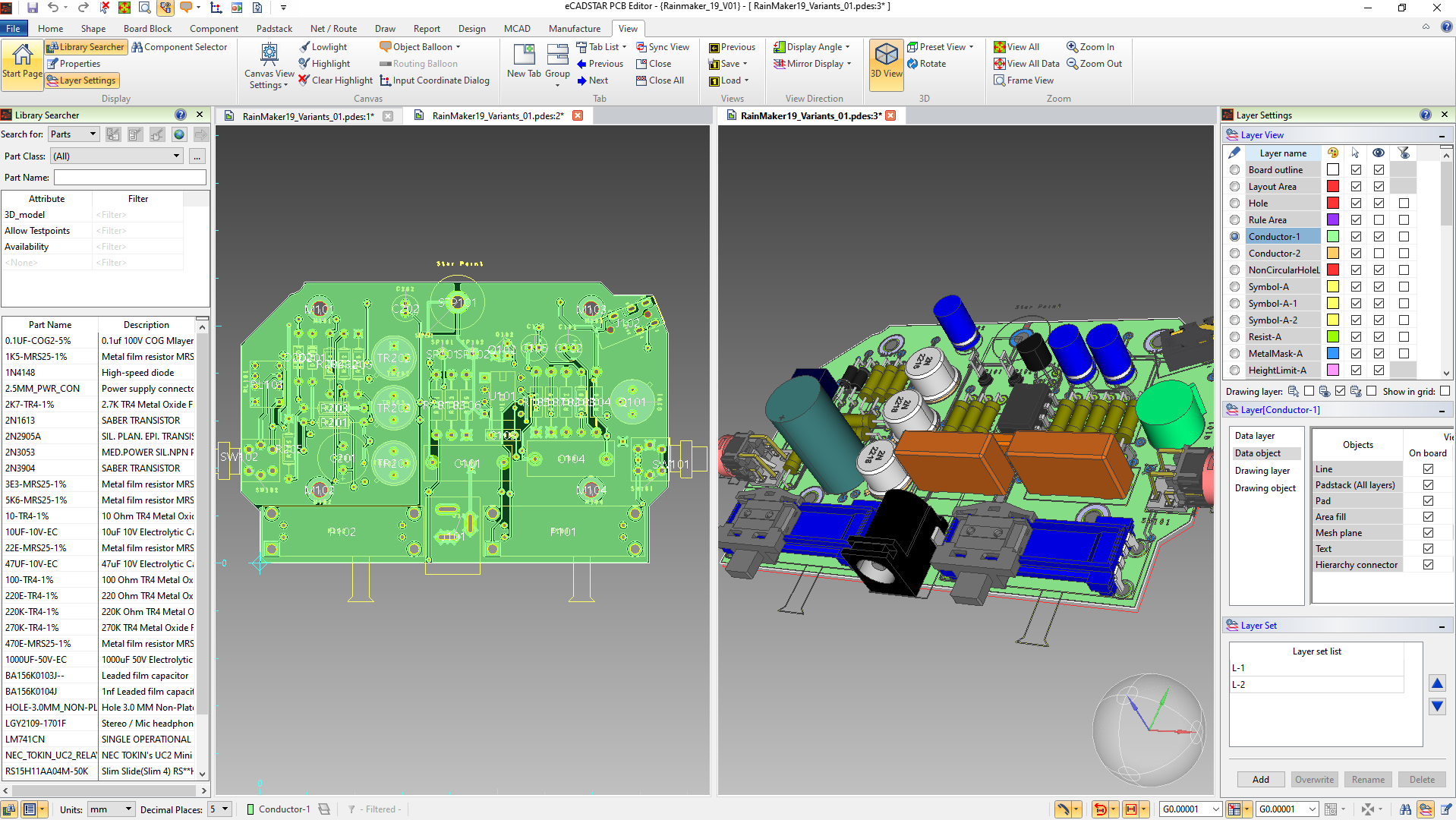
Task: Click Clear Highlight tool
Action: (336, 80)
